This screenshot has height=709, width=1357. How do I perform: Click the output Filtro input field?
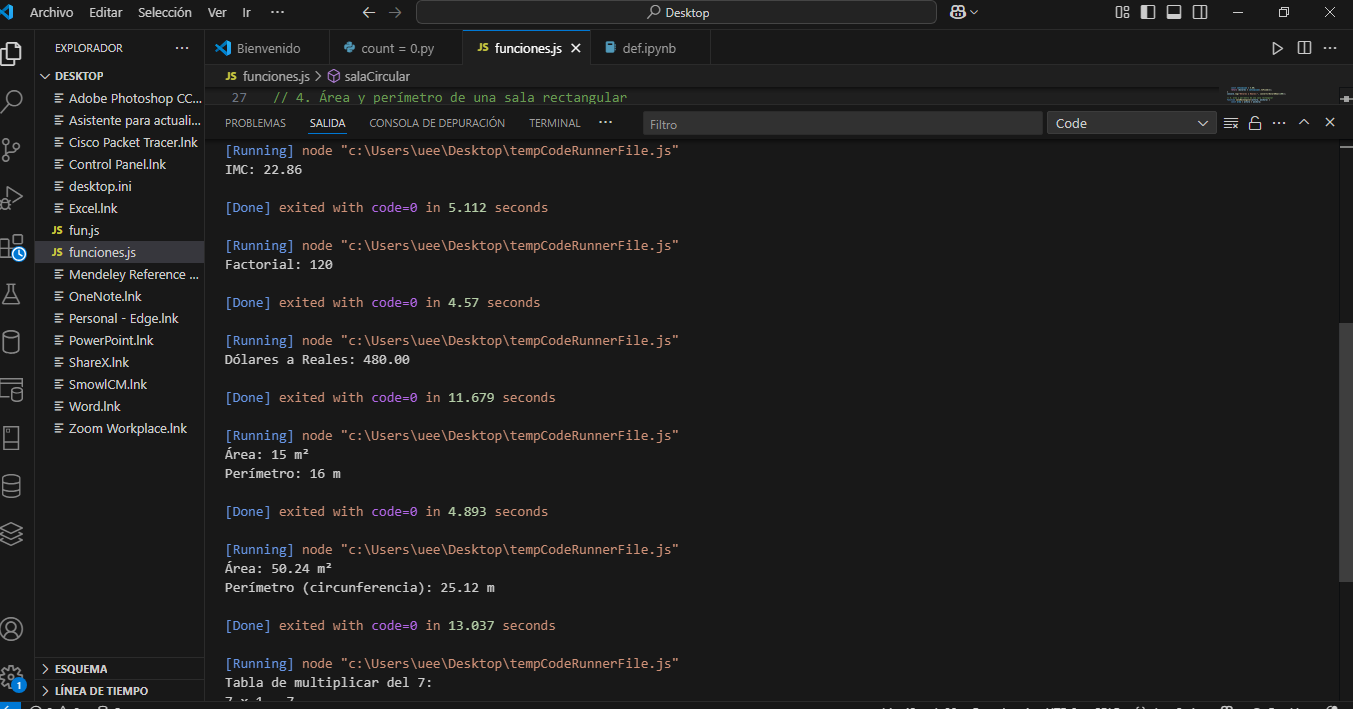(842, 124)
